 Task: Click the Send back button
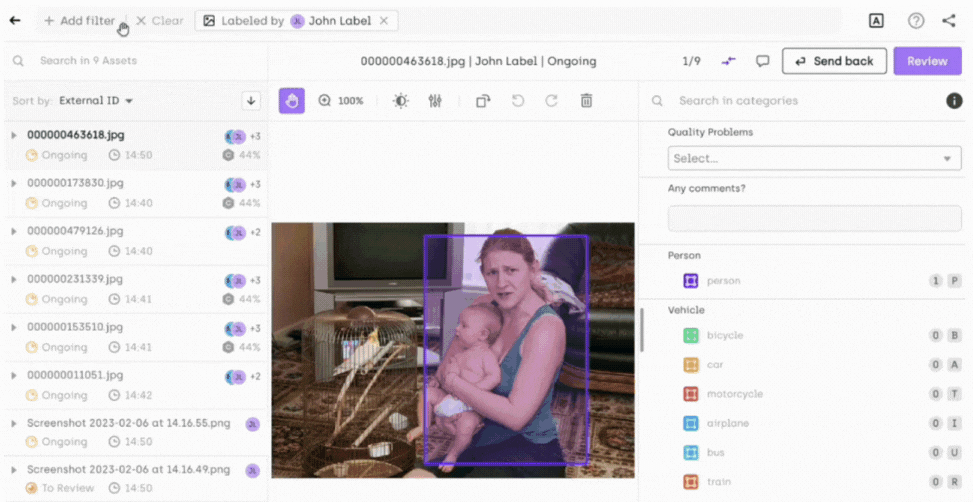point(834,61)
